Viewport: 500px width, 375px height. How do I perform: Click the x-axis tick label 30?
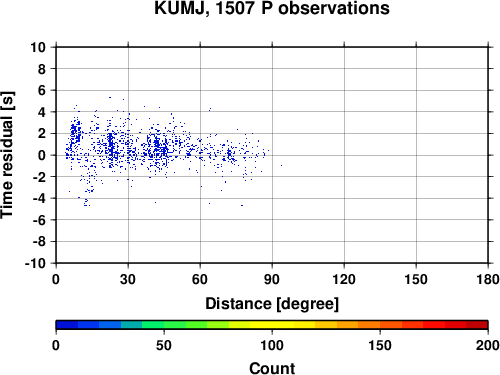click(128, 279)
